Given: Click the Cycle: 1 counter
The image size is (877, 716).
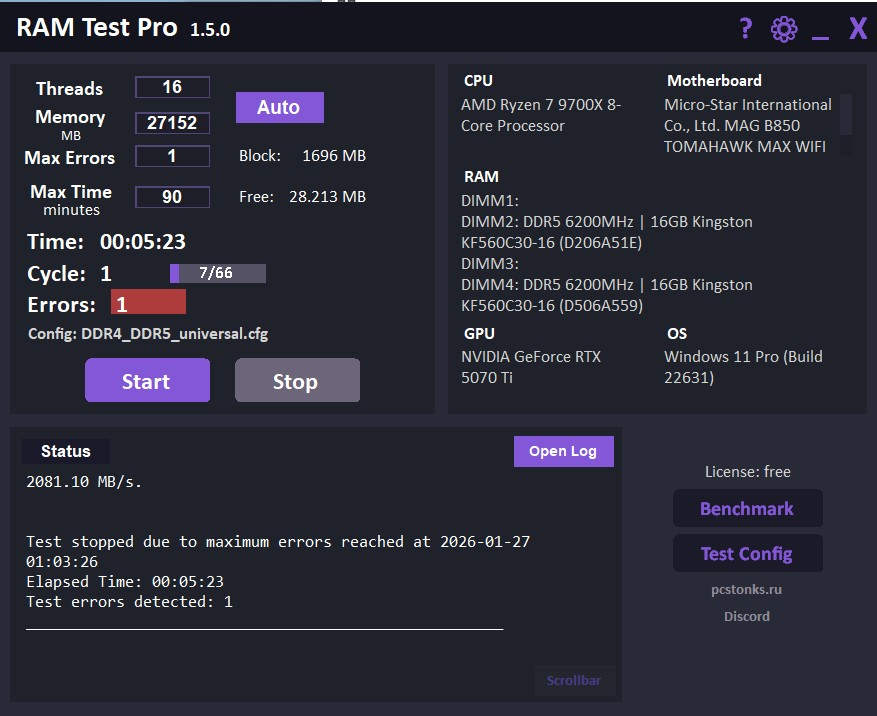Looking at the screenshot, I should point(69,274).
